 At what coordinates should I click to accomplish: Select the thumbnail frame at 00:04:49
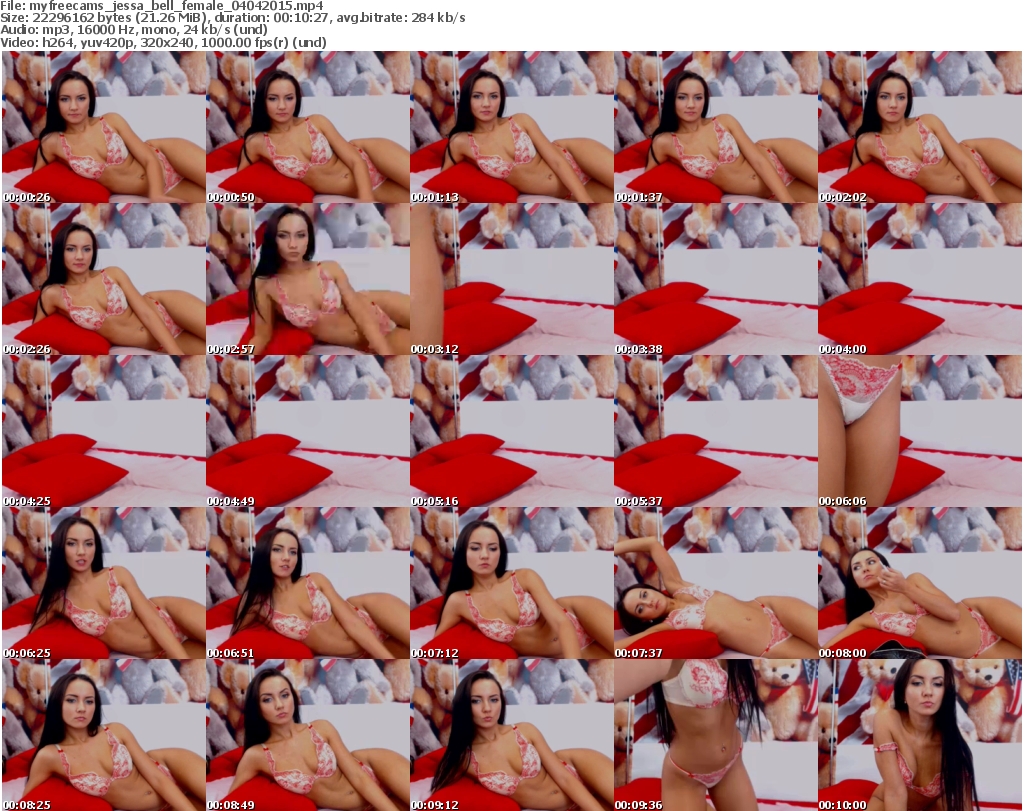308,432
